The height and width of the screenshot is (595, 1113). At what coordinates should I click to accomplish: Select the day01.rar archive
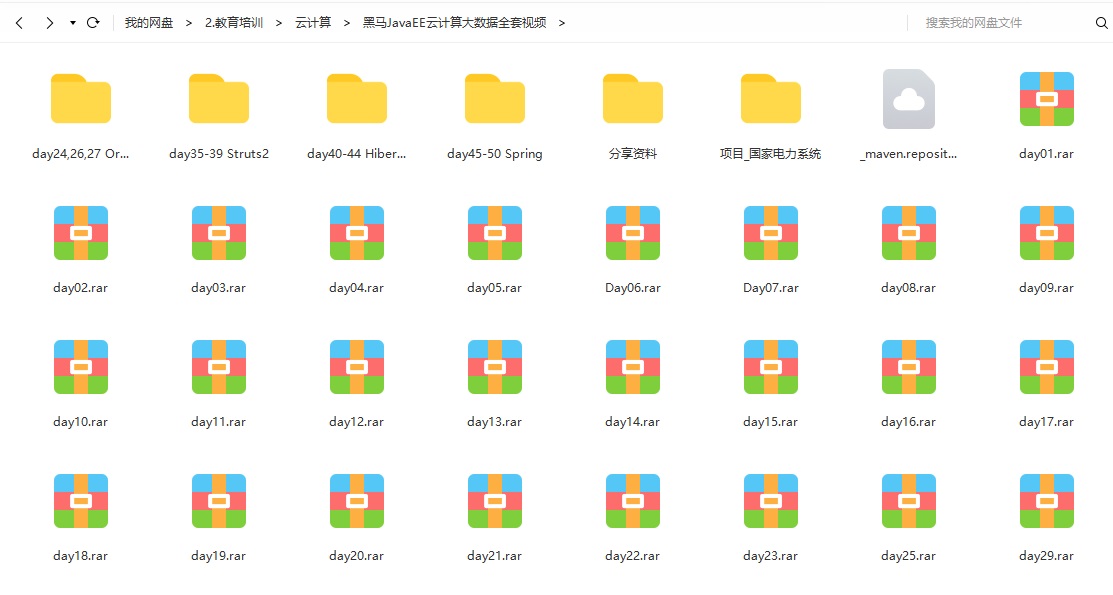pyautogui.click(x=1046, y=99)
